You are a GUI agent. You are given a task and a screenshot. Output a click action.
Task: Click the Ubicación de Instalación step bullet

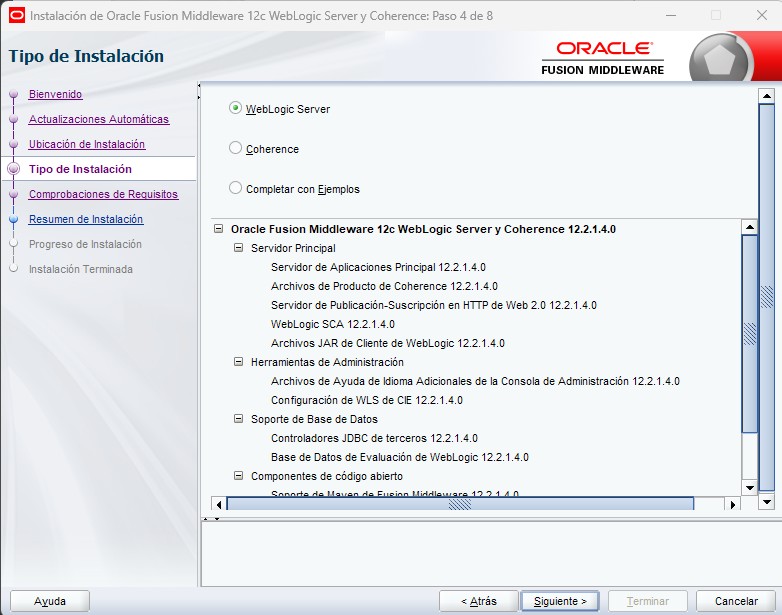click(x=14, y=144)
